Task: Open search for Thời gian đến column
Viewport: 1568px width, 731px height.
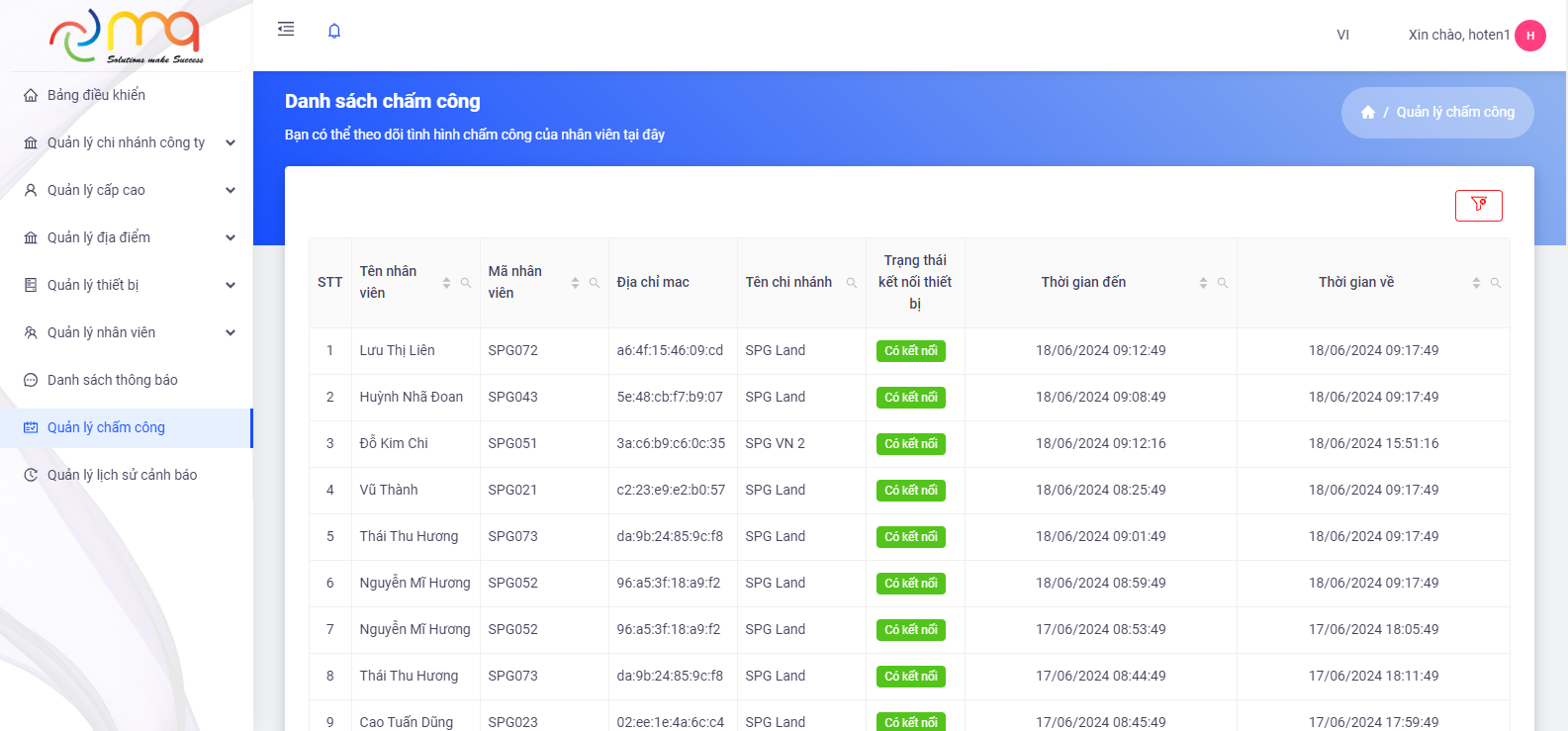Action: (x=1223, y=283)
